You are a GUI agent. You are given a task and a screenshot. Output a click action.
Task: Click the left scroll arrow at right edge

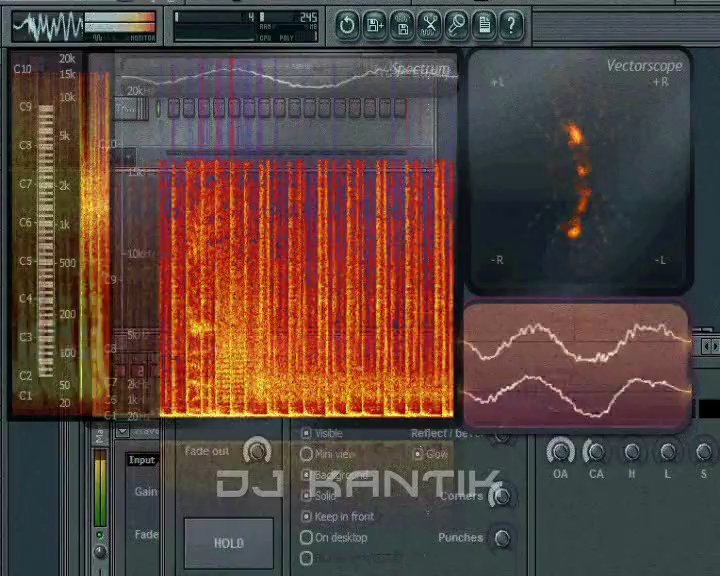coord(706,345)
